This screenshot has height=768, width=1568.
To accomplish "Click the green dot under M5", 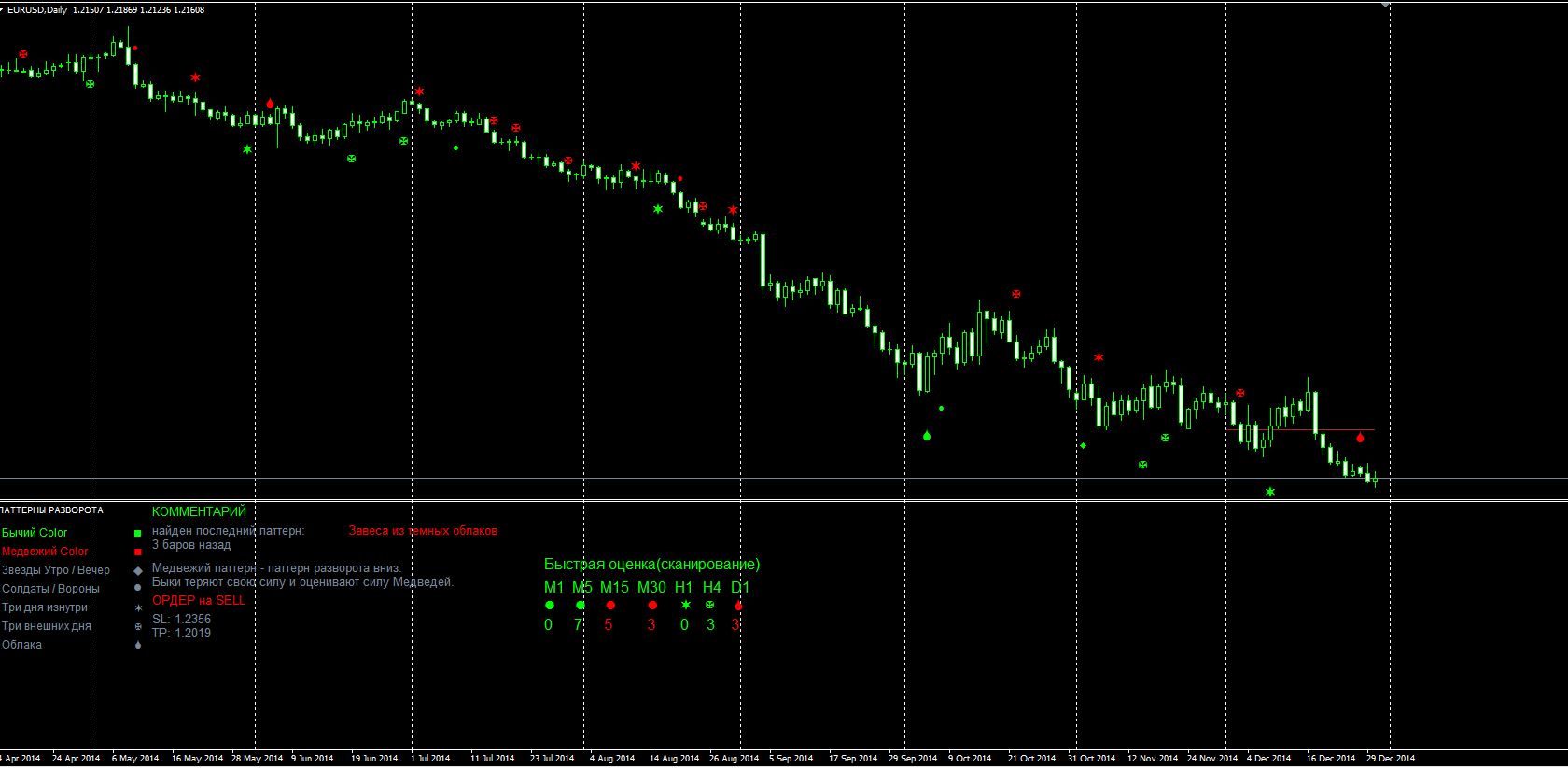I will (581, 606).
